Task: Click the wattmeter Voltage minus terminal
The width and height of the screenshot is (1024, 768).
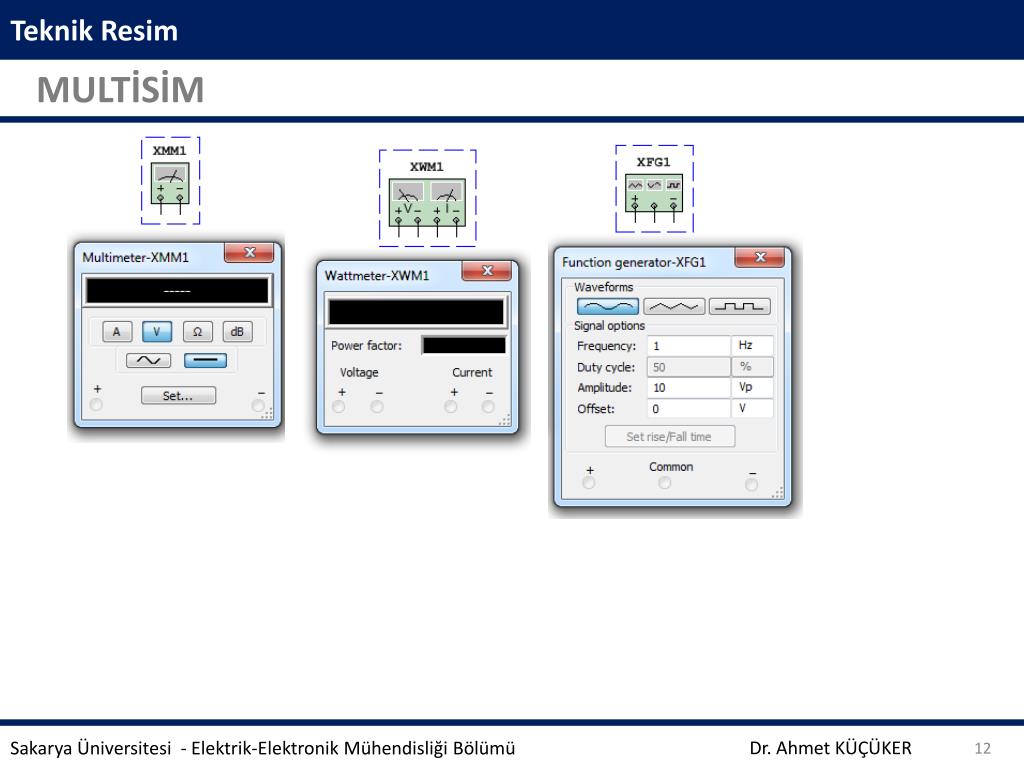Action: 377,407
